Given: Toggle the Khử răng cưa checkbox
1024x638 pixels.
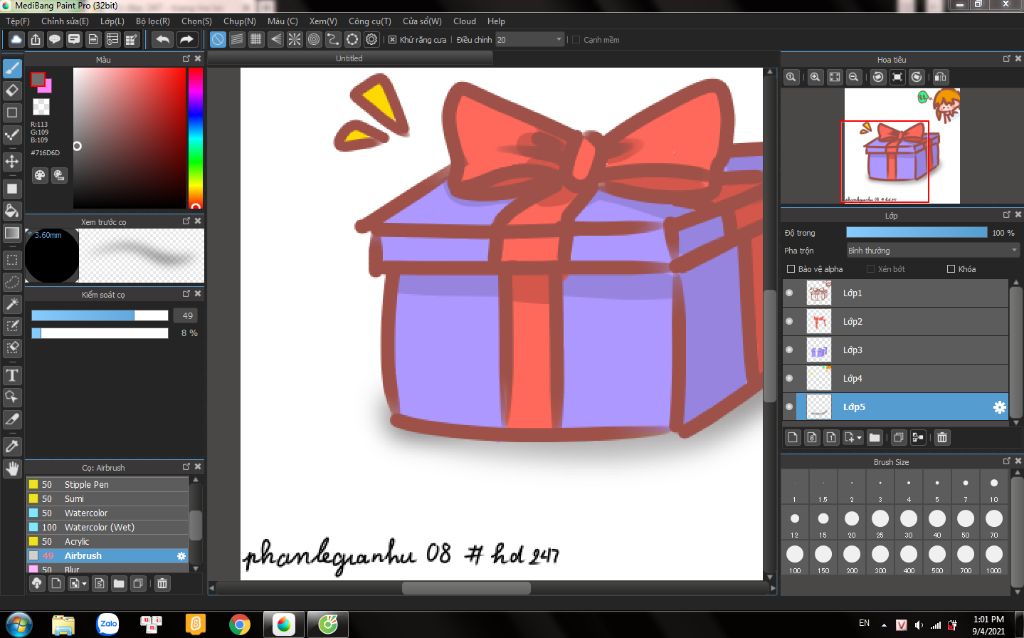Looking at the screenshot, I should tap(392, 40).
